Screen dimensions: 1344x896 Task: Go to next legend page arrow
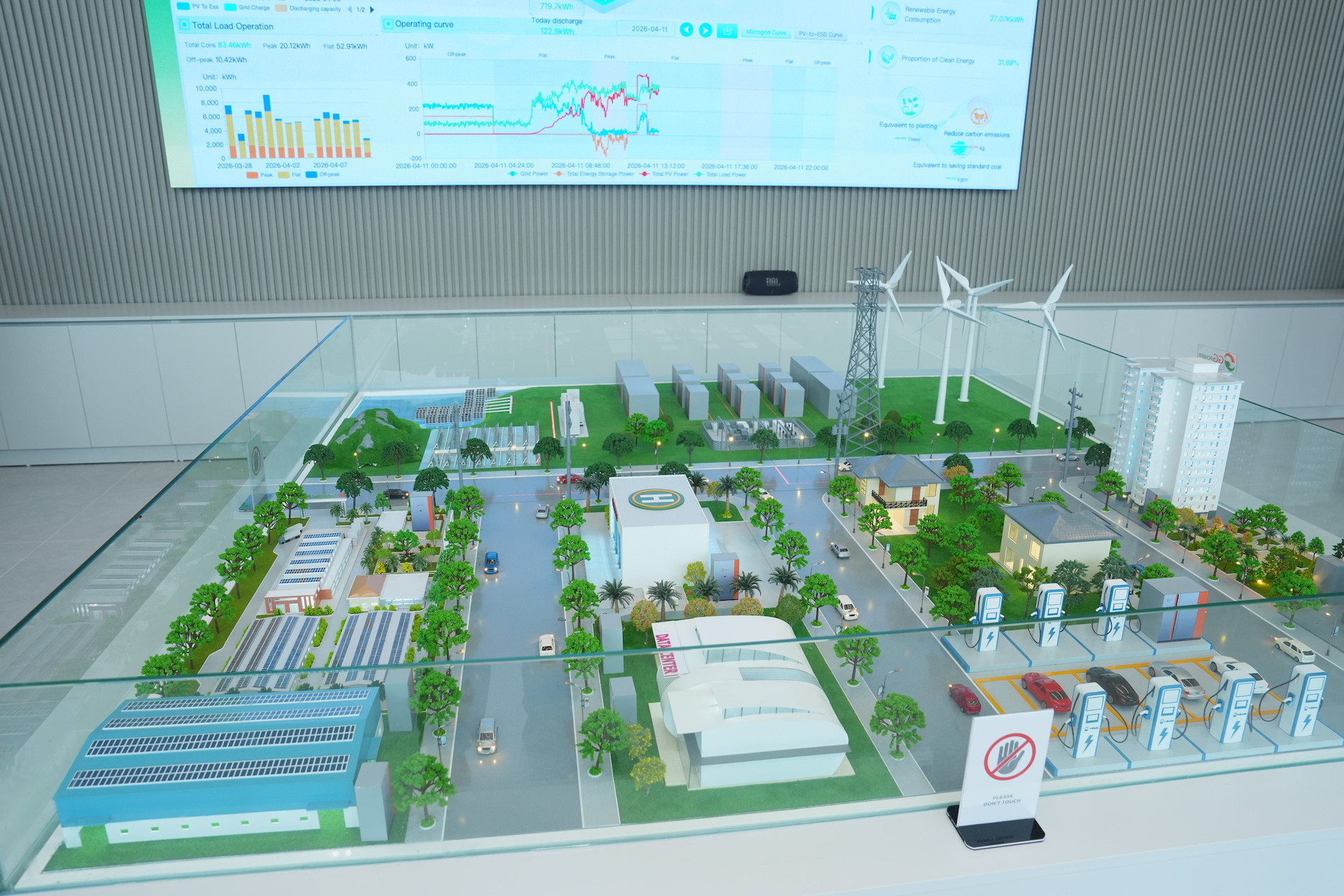[x=372, y=10]
